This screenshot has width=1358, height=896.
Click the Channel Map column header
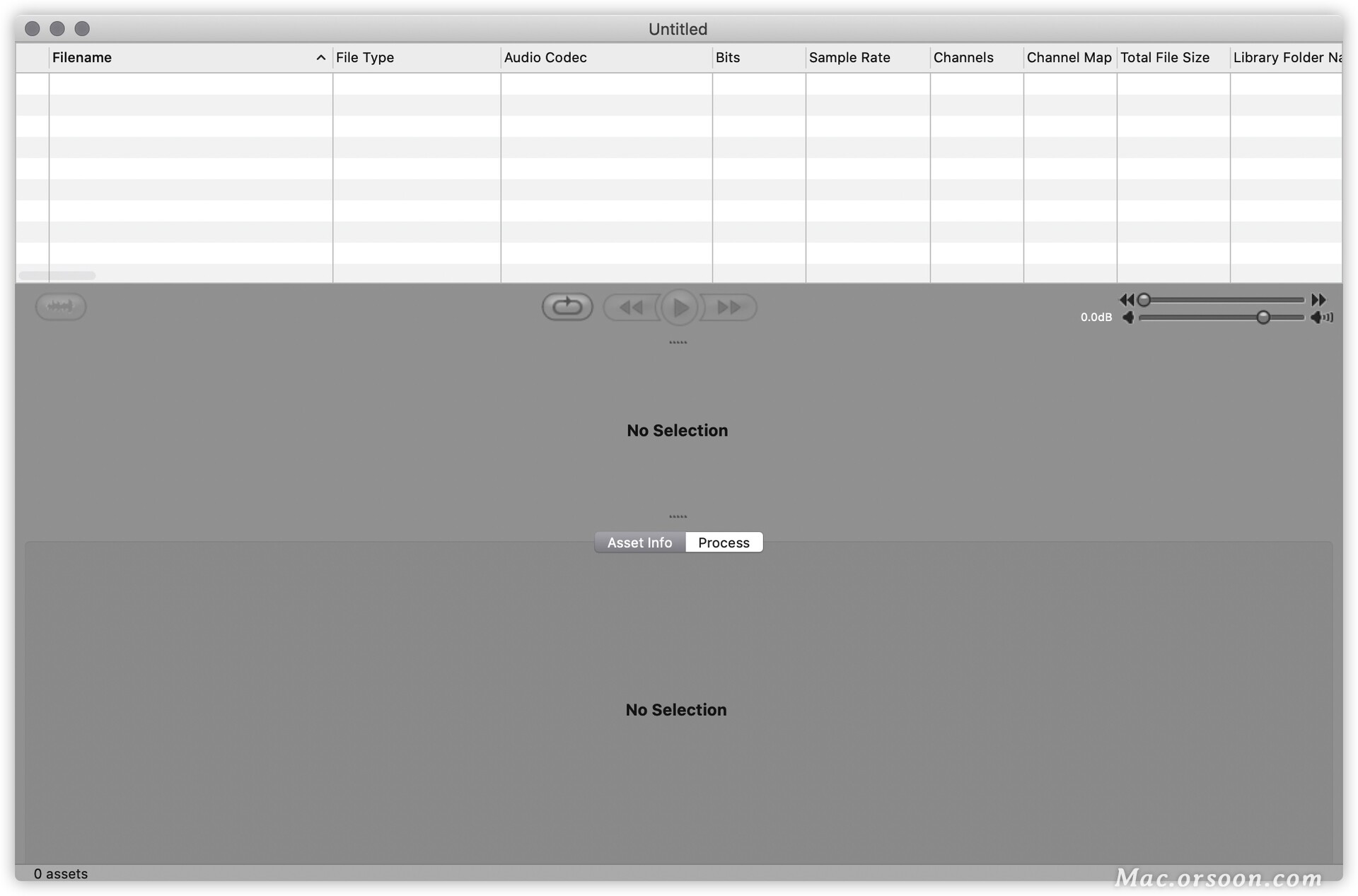(x=1070, y=57)
